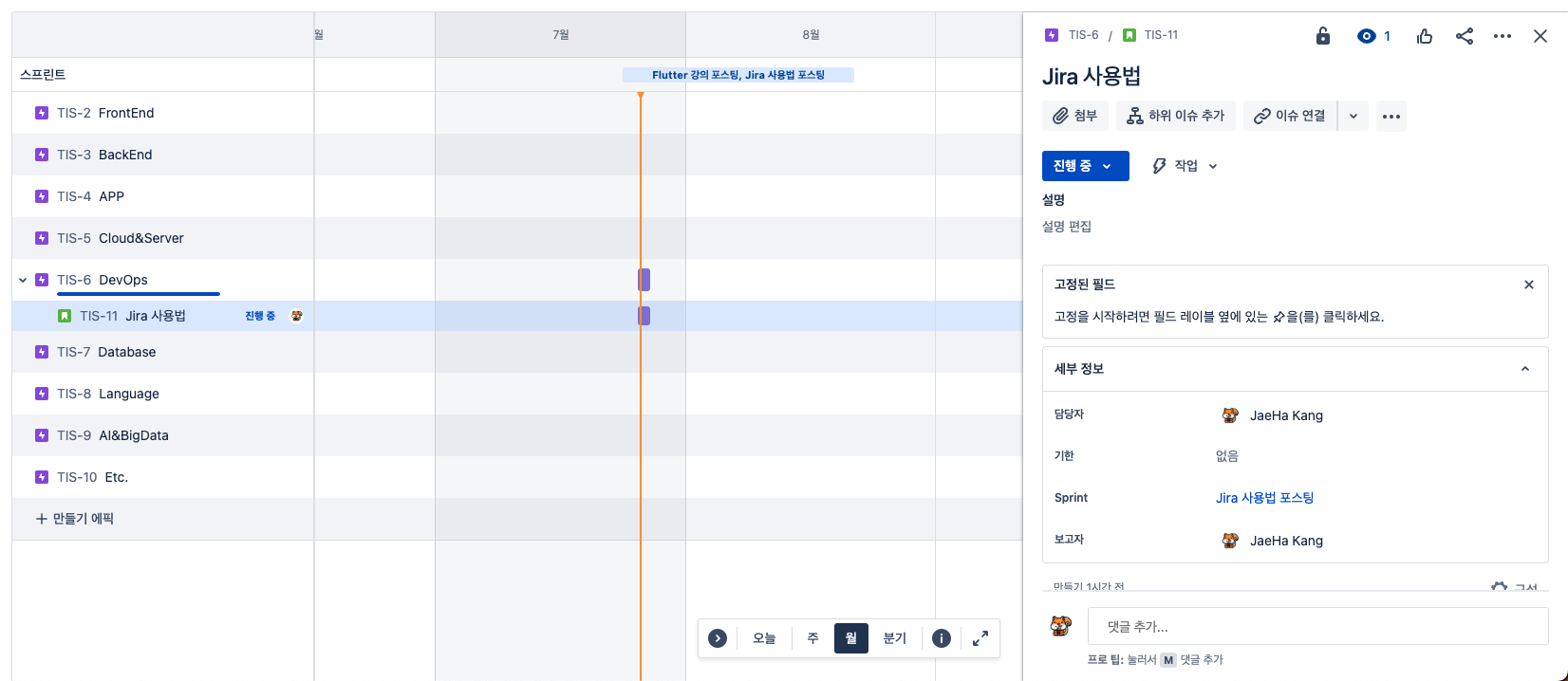Click the TIS-6 epic icon in breadcrumb
Viewport: 1568px width, 681px height.
pyautogui.click(x=1051, y=35)
